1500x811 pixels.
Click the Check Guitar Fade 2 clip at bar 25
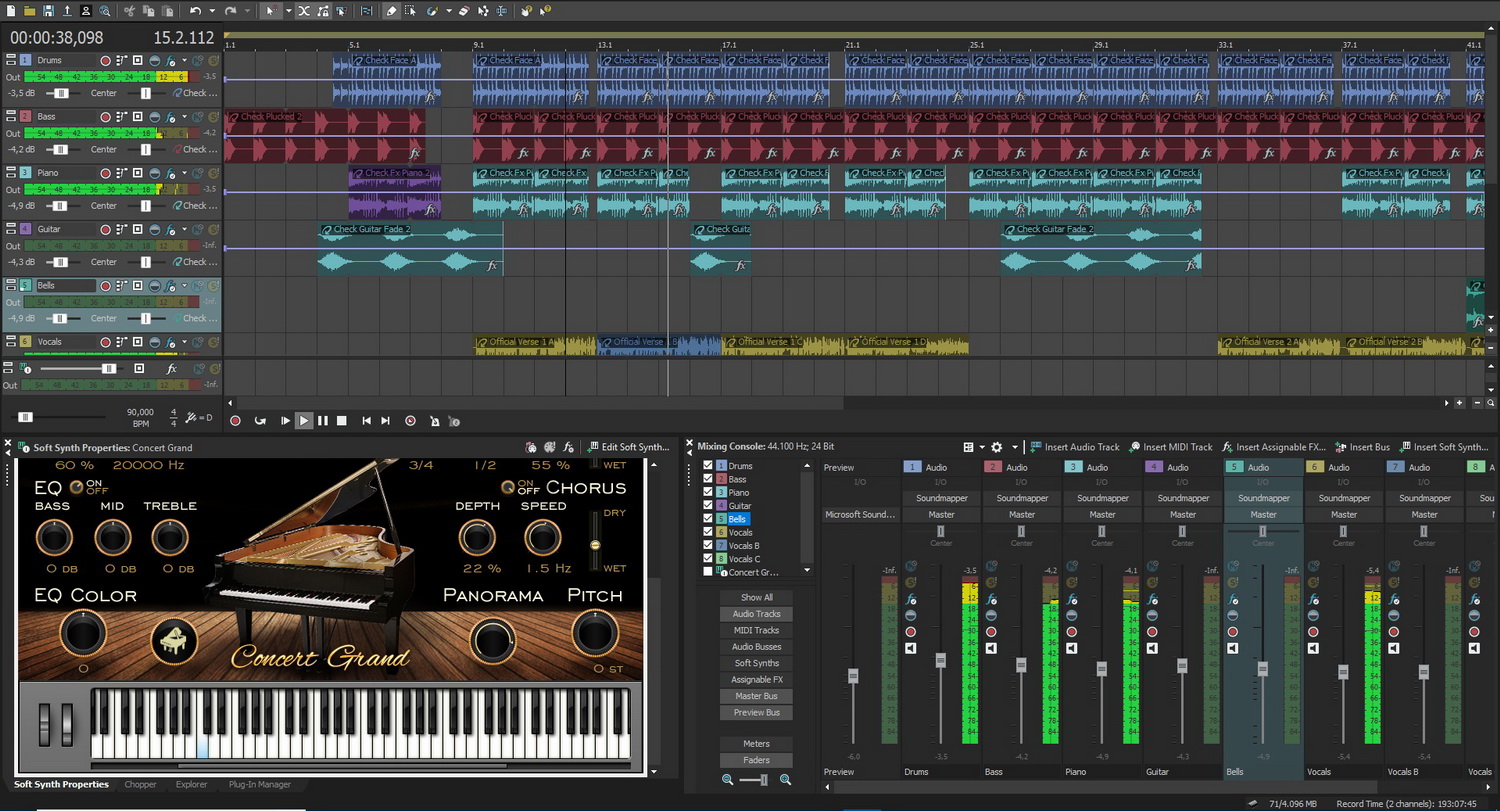coord(1101,249)
